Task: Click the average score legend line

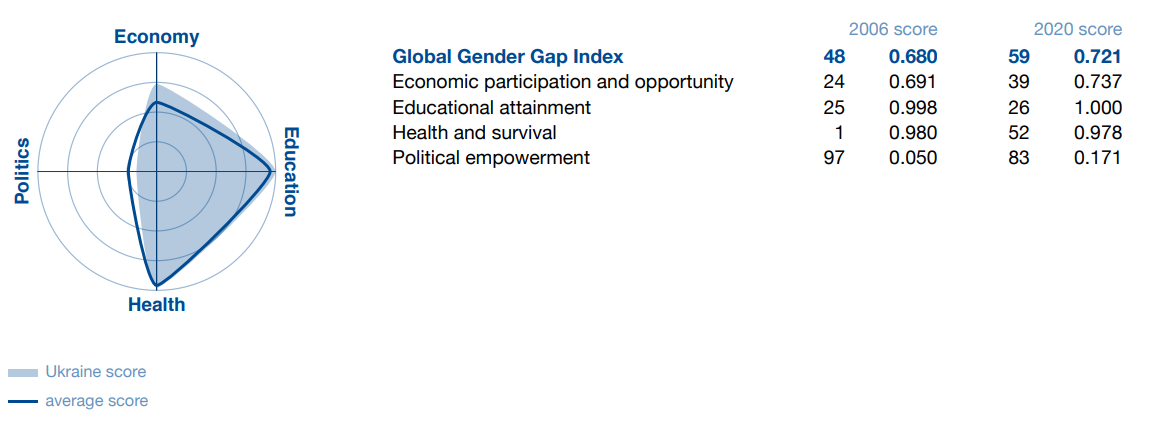Action: [22, 402]
